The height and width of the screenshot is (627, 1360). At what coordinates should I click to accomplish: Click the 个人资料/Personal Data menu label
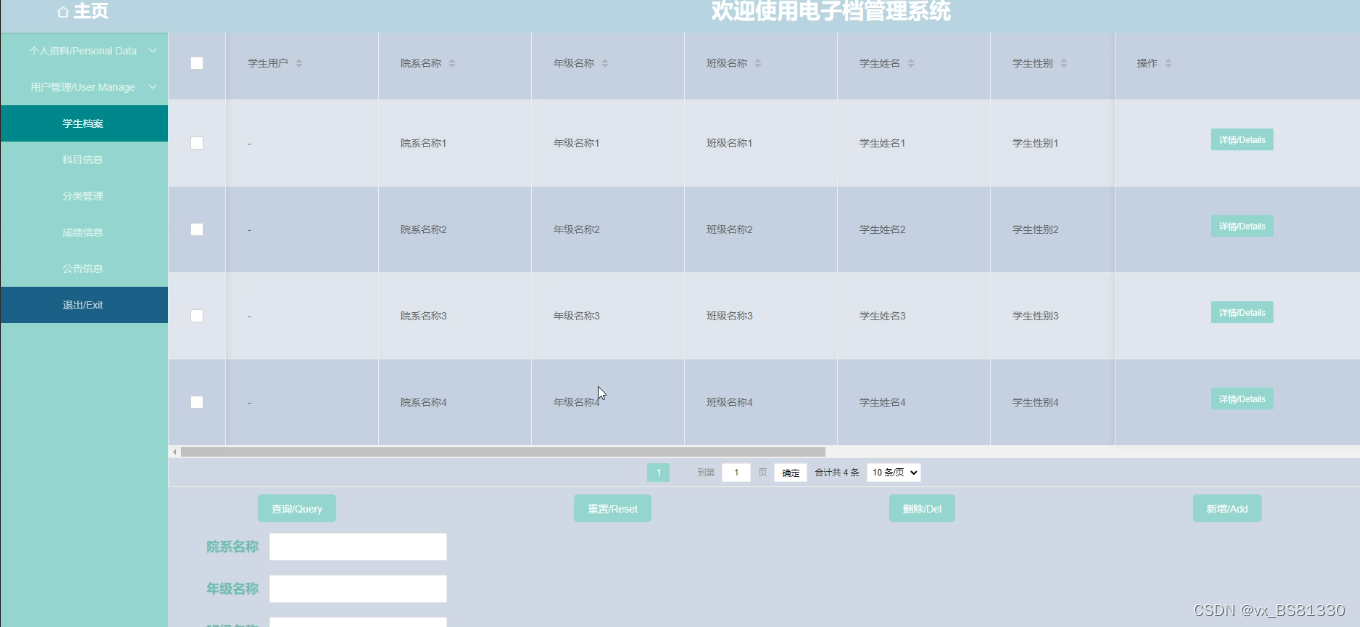83,50
